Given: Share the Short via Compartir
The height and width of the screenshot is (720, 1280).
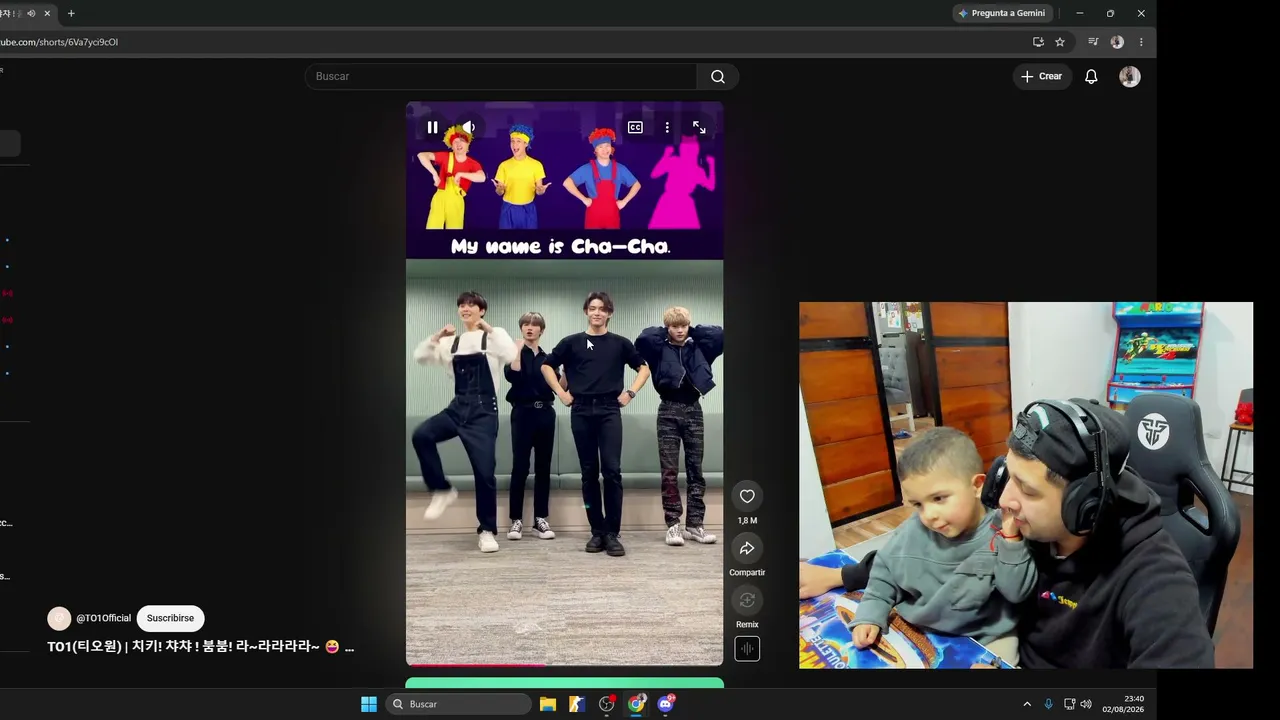Looking at the screenshot, I should pos(747,548).
